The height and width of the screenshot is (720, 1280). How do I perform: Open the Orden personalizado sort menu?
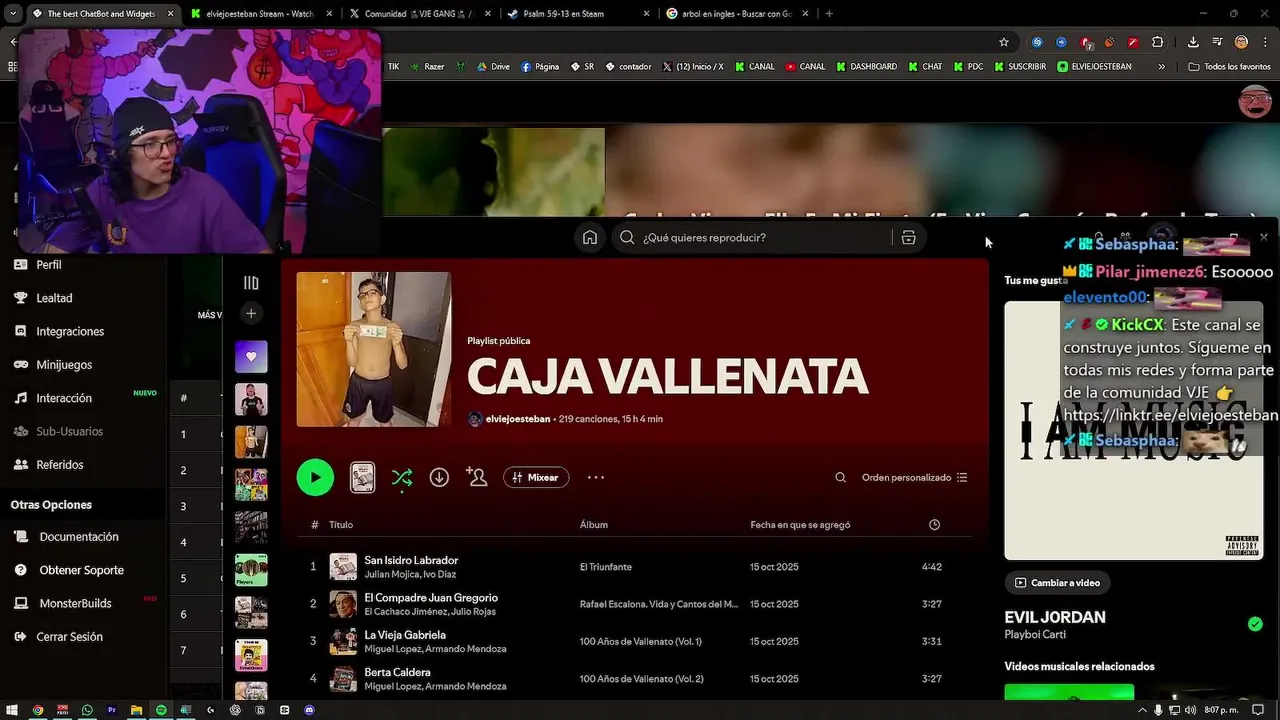[x=914, y=477]
